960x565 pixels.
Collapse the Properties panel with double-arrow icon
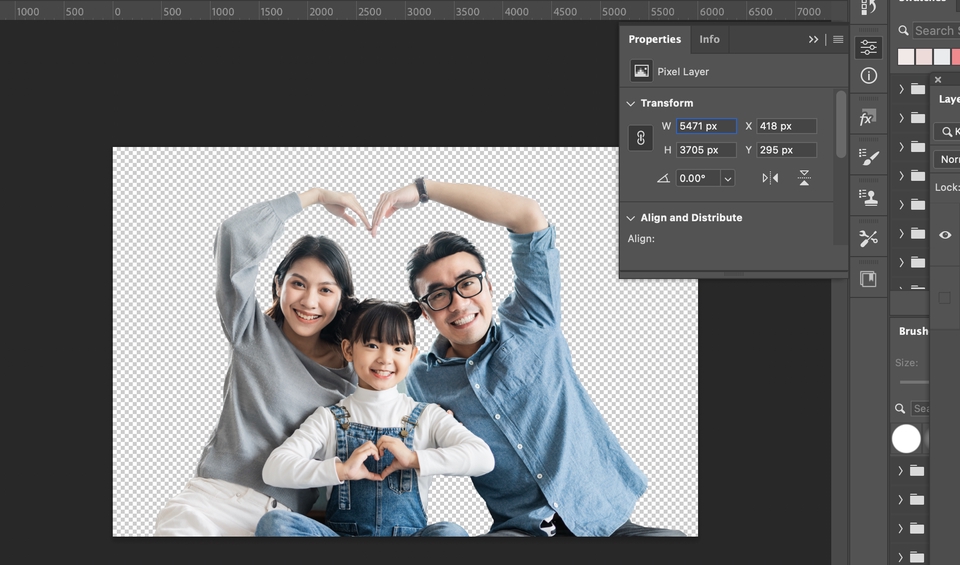click(813, 40)
